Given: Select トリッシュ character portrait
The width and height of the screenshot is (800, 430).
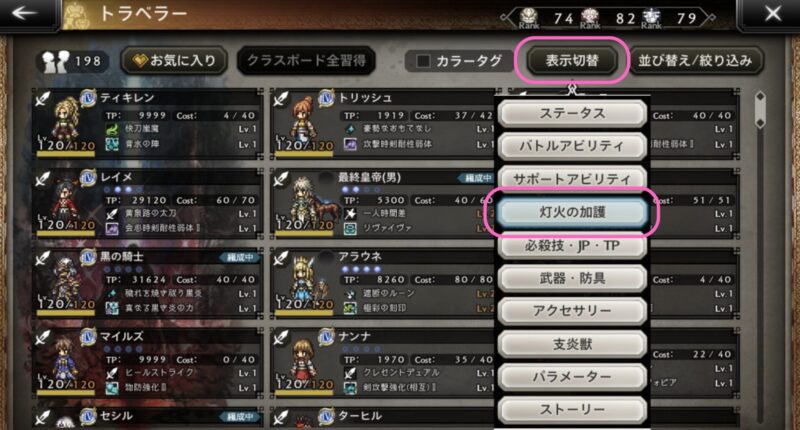Looking at the screenshot, I should 304,119.
